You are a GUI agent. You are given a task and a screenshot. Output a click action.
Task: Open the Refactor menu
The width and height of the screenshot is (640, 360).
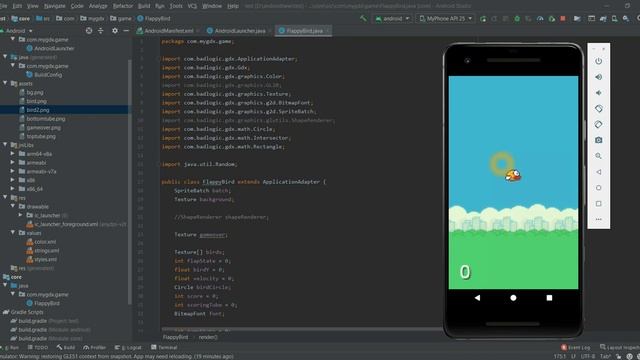click(x=122, y=6)
